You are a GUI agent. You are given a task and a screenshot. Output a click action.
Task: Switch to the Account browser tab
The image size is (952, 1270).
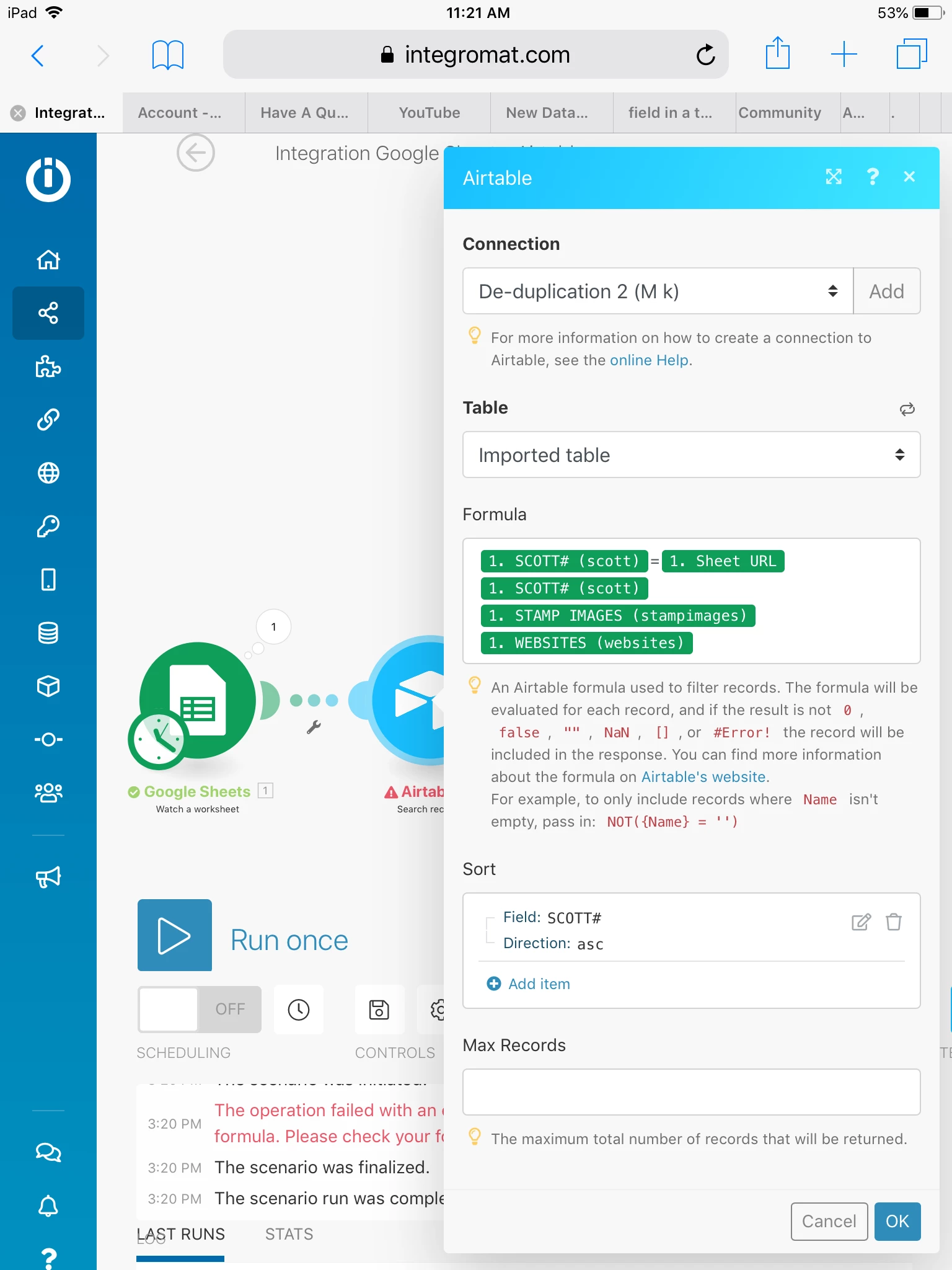[183, 113]
